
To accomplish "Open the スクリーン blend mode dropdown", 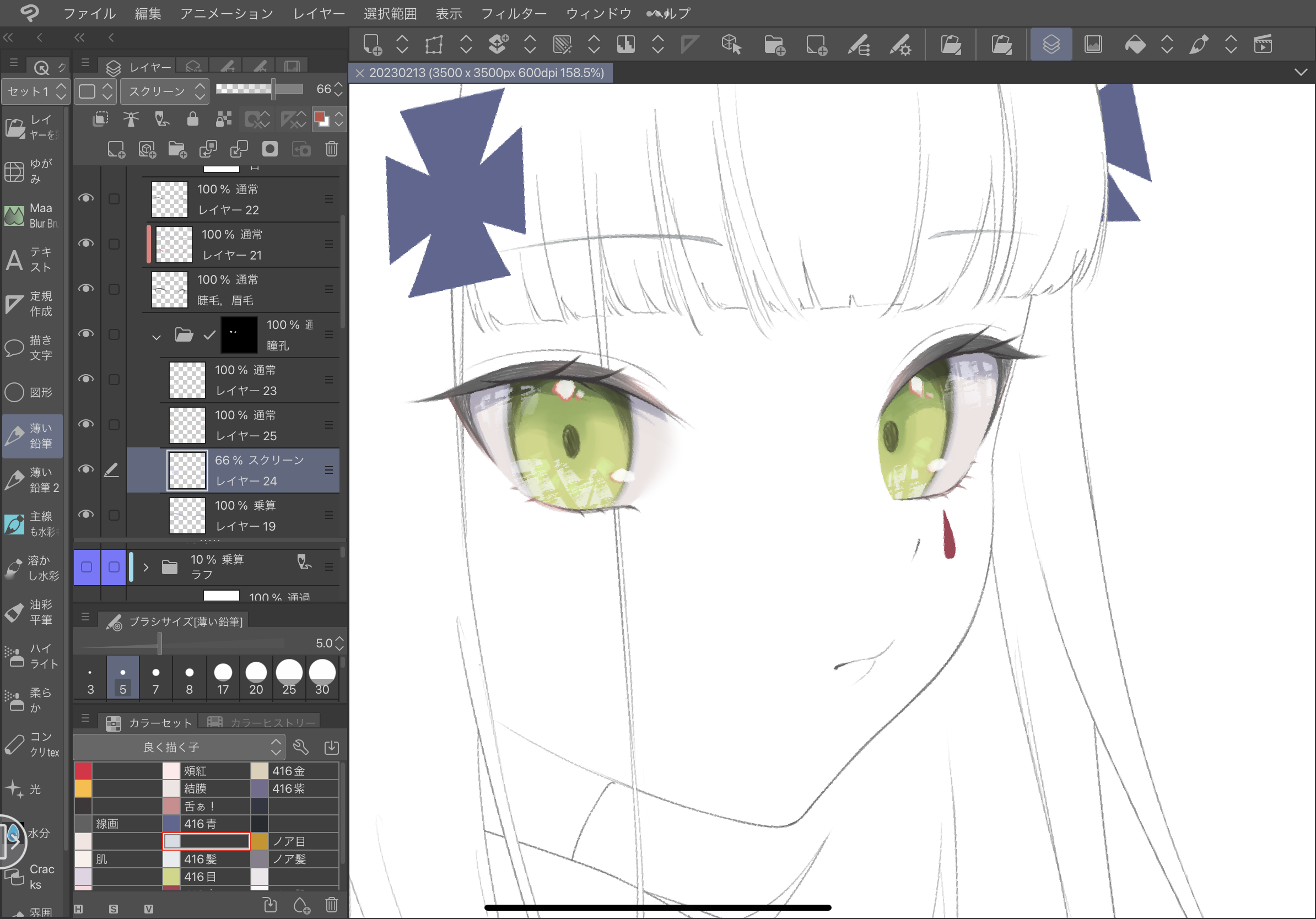I will tap(164, 91).
